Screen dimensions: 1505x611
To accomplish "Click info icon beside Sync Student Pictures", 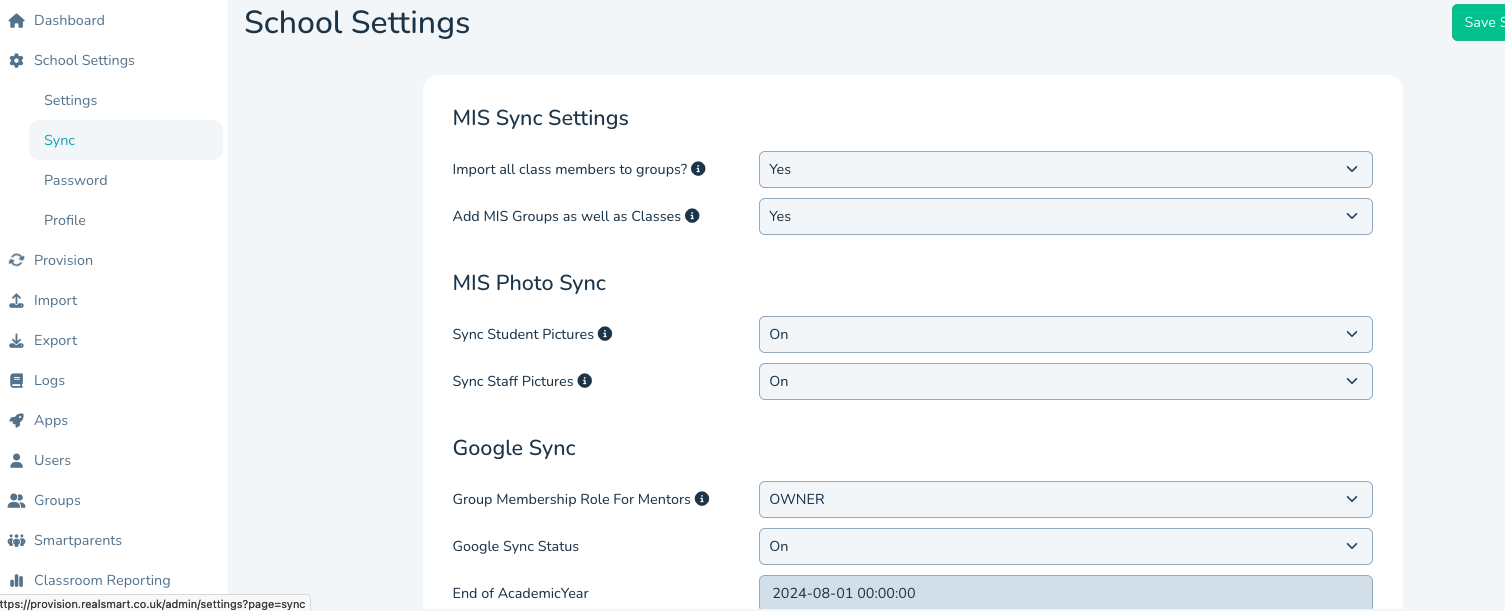I will pos(605,334).
